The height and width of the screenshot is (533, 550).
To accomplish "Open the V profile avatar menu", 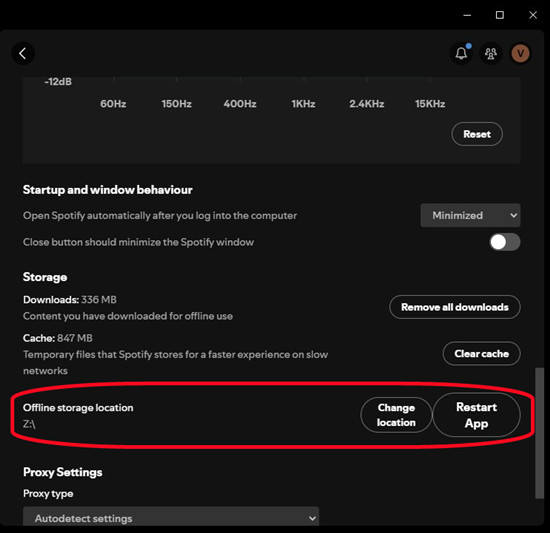I will pos(520,54).
